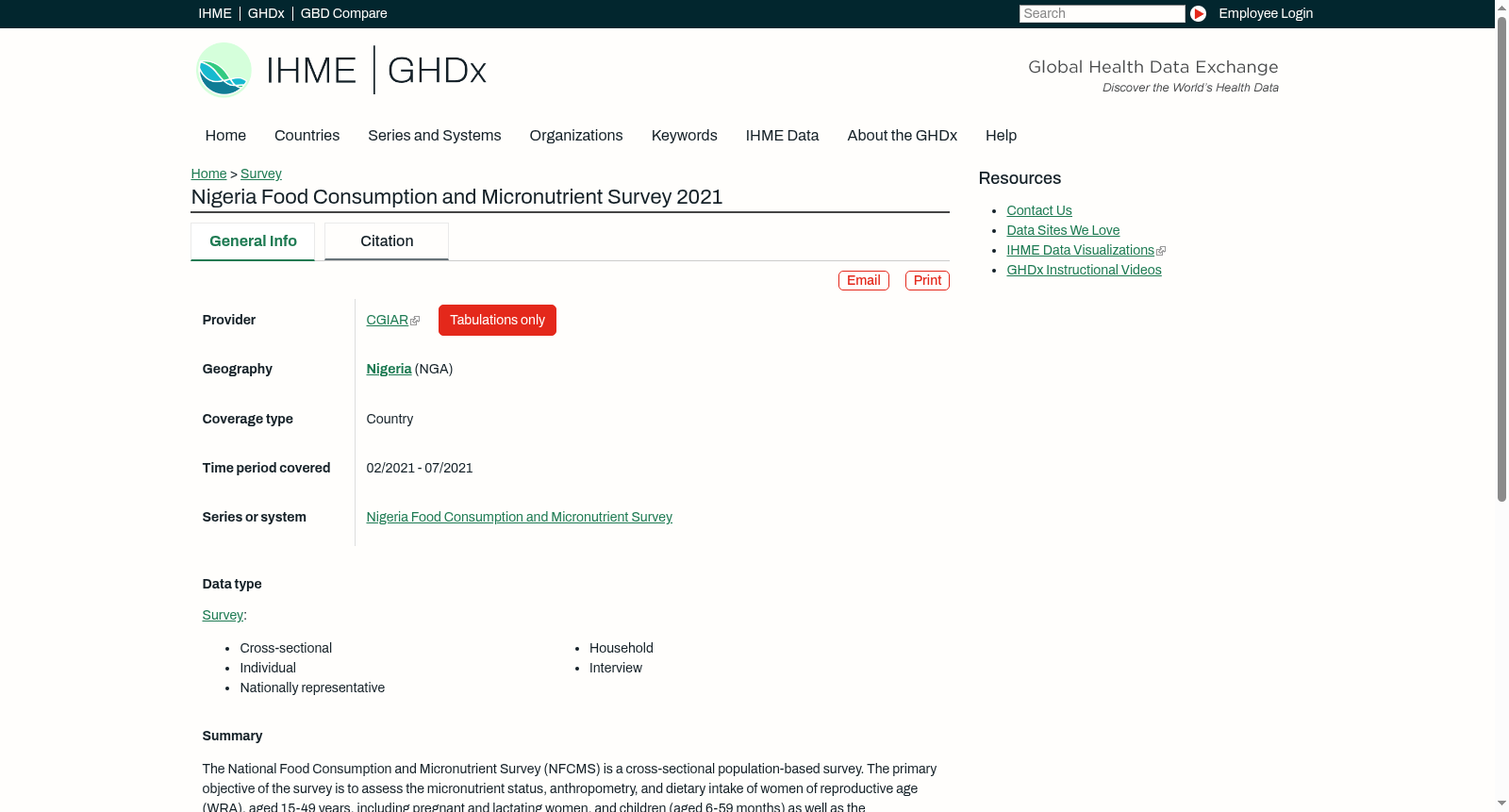Open IHME Data menu item
The width and height of the screenshot is (1509, 812).
coord(782,136)
